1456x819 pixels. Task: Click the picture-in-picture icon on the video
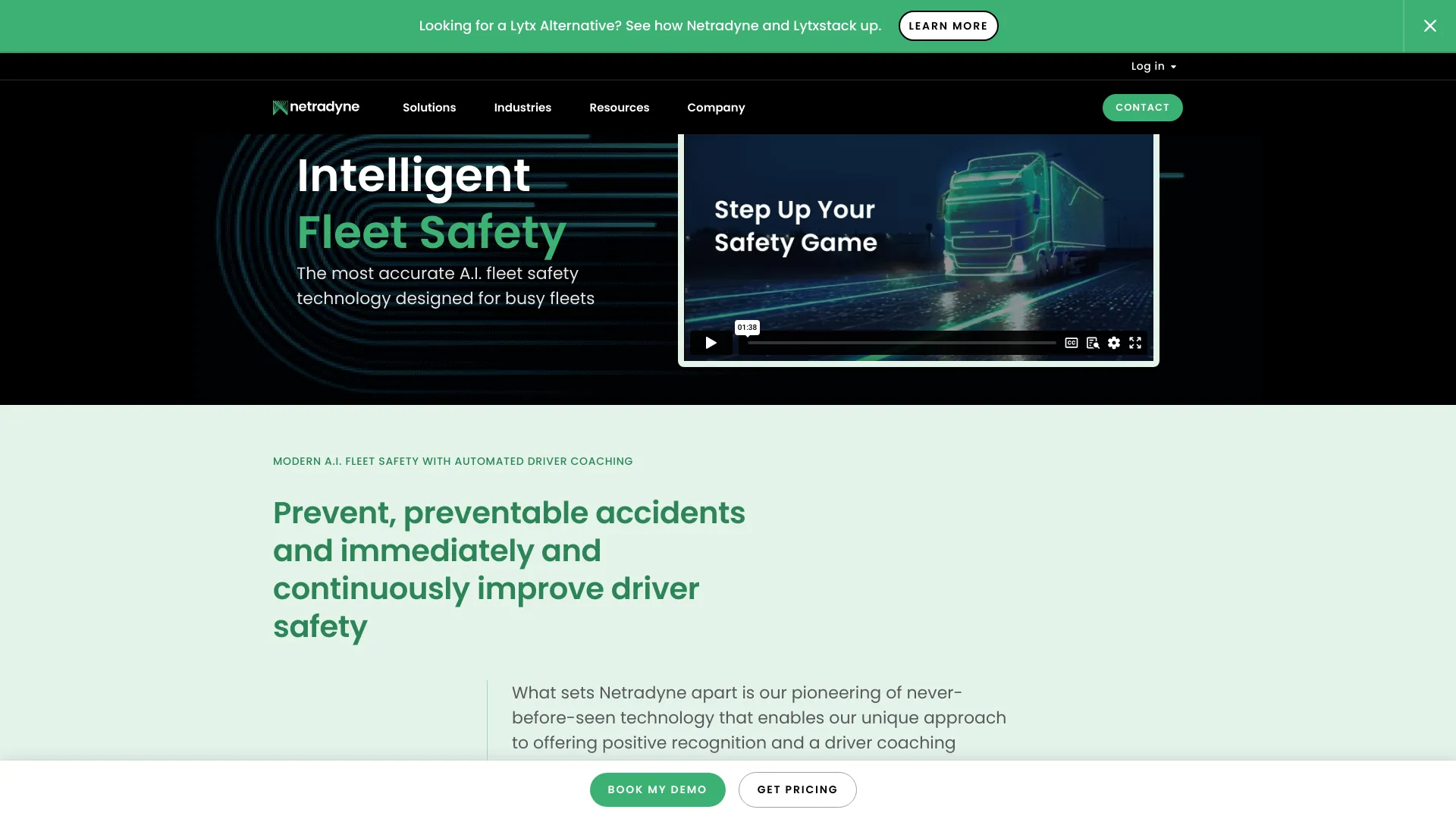click(x=1092, y=342)
